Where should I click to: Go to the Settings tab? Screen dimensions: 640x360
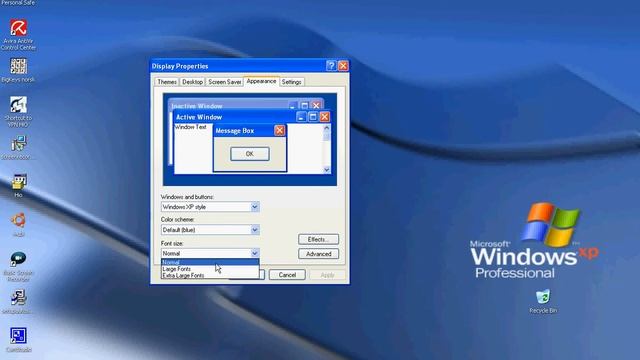pyautogui.click(x=291, y=82)
